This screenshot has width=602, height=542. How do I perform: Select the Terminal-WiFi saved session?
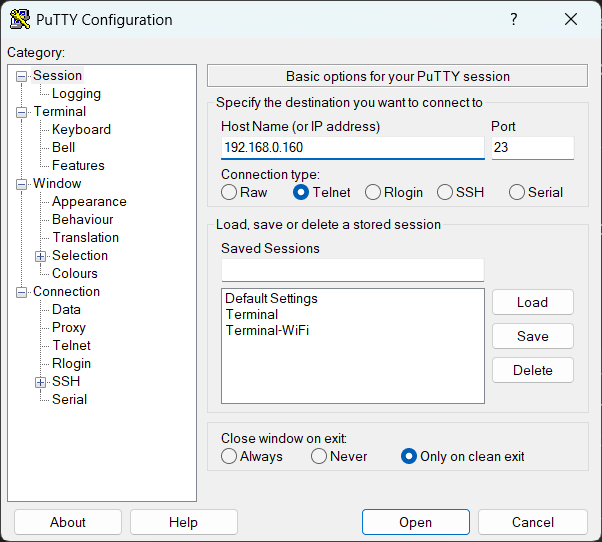pyautogui.click(x=267, y=331)
